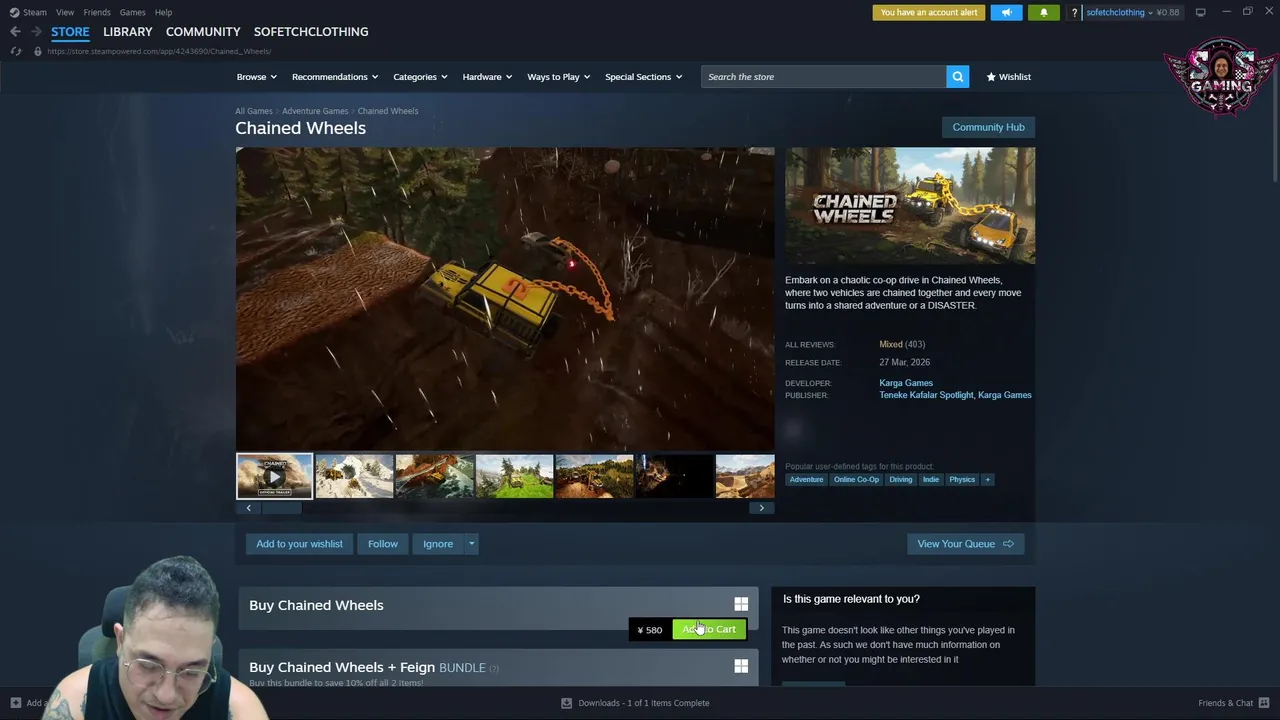Click the Windows icon on bundle row

[x=741, y=666]
